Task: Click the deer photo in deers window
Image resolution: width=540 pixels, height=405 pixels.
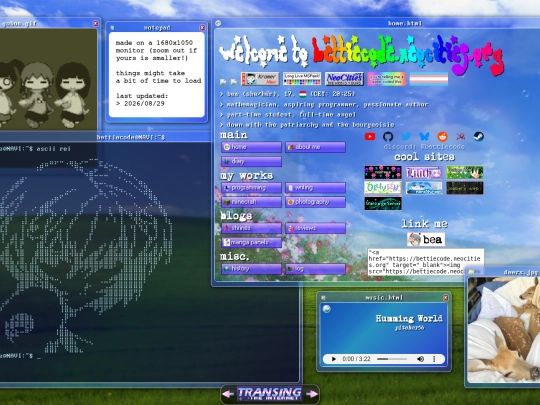Action: click(504, 330)
